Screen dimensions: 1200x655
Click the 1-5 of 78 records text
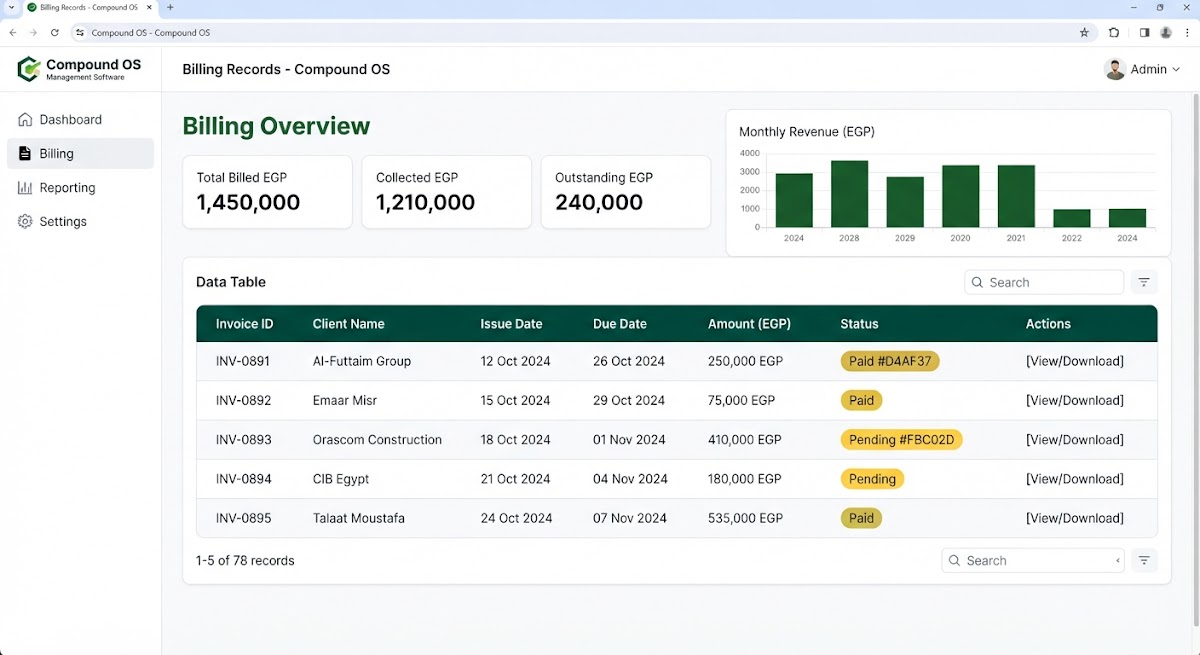[x=245, y=561]
